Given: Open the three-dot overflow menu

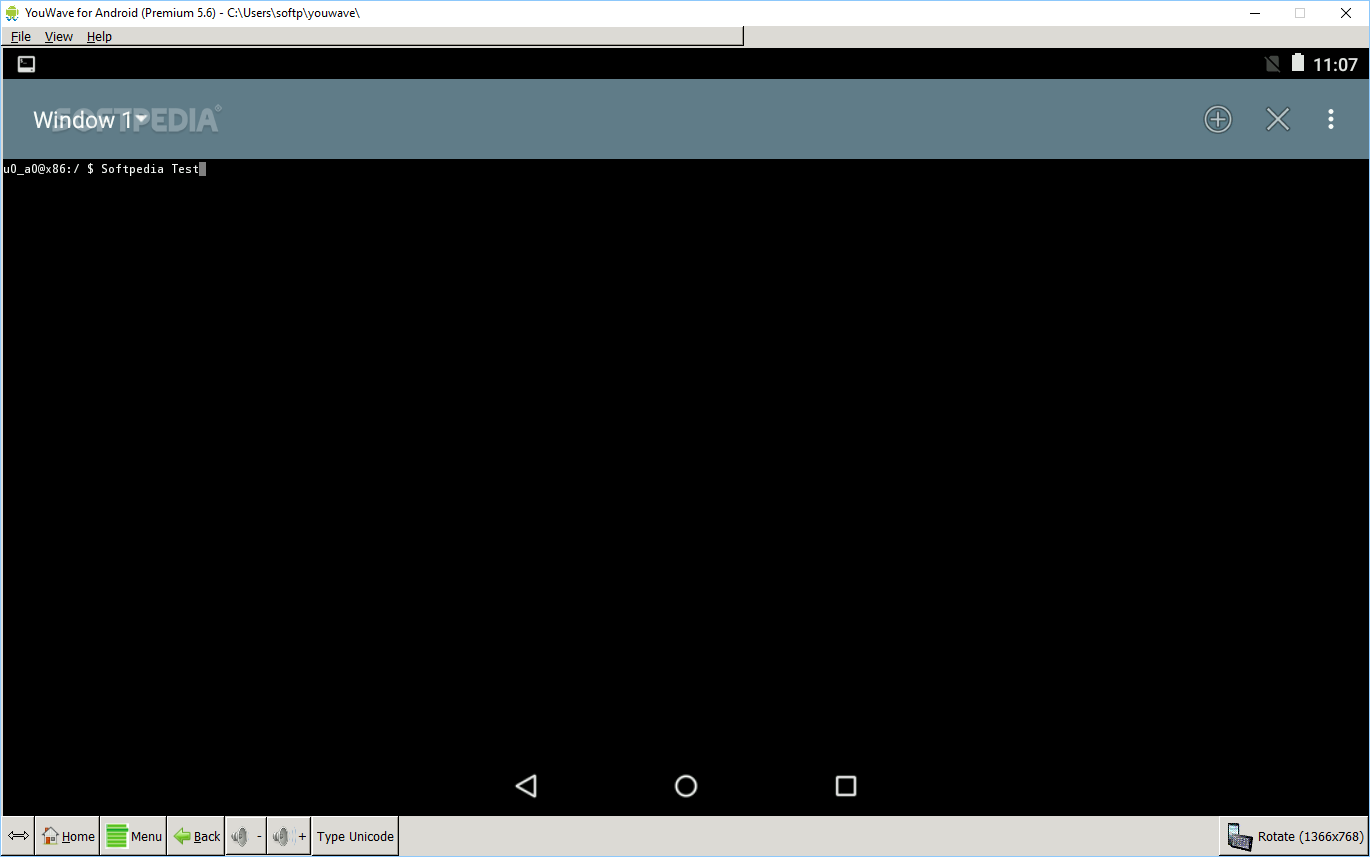Looking at the screenshot, I should click(1330, 120).
